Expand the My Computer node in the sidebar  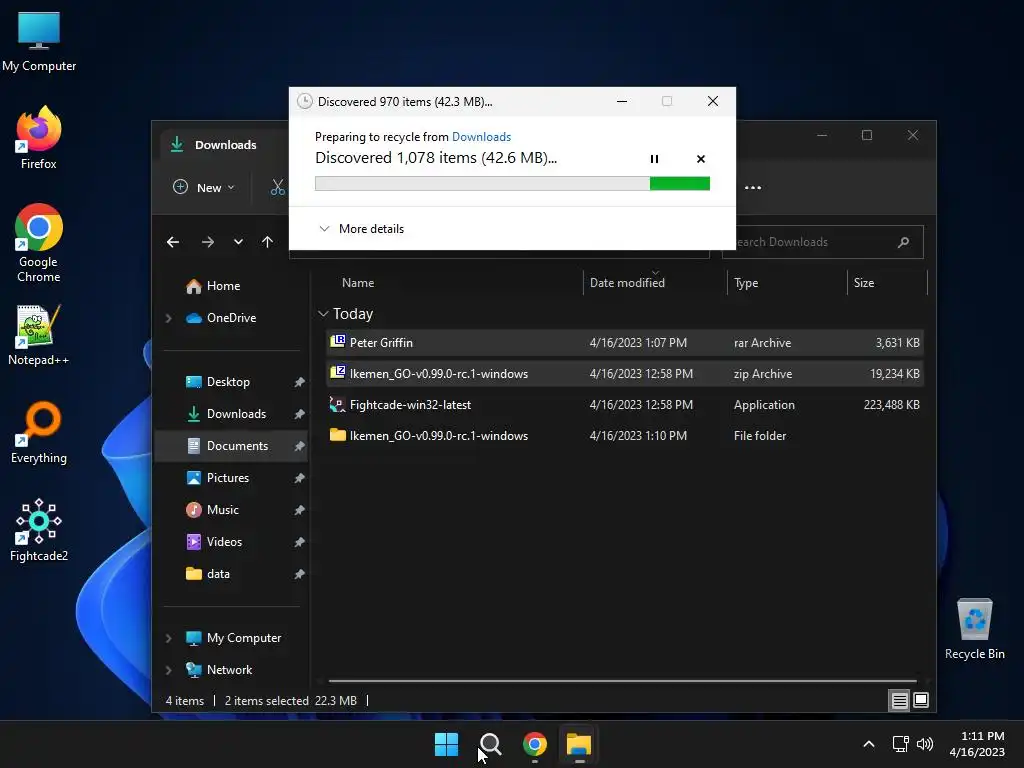[x=168, y=638]
